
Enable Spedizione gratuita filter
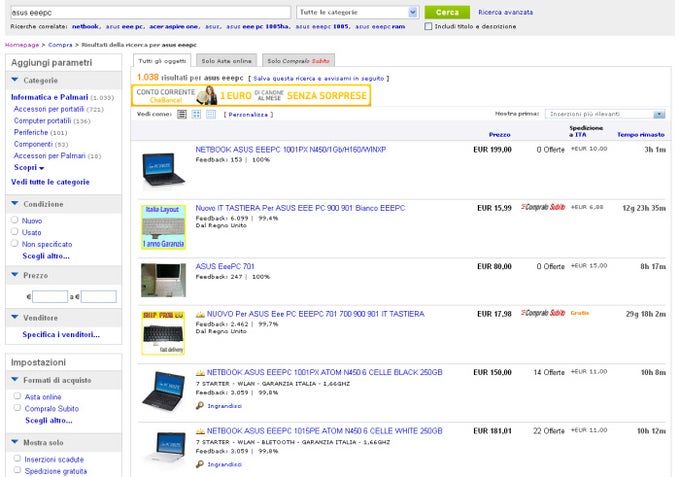pos(17,470)
